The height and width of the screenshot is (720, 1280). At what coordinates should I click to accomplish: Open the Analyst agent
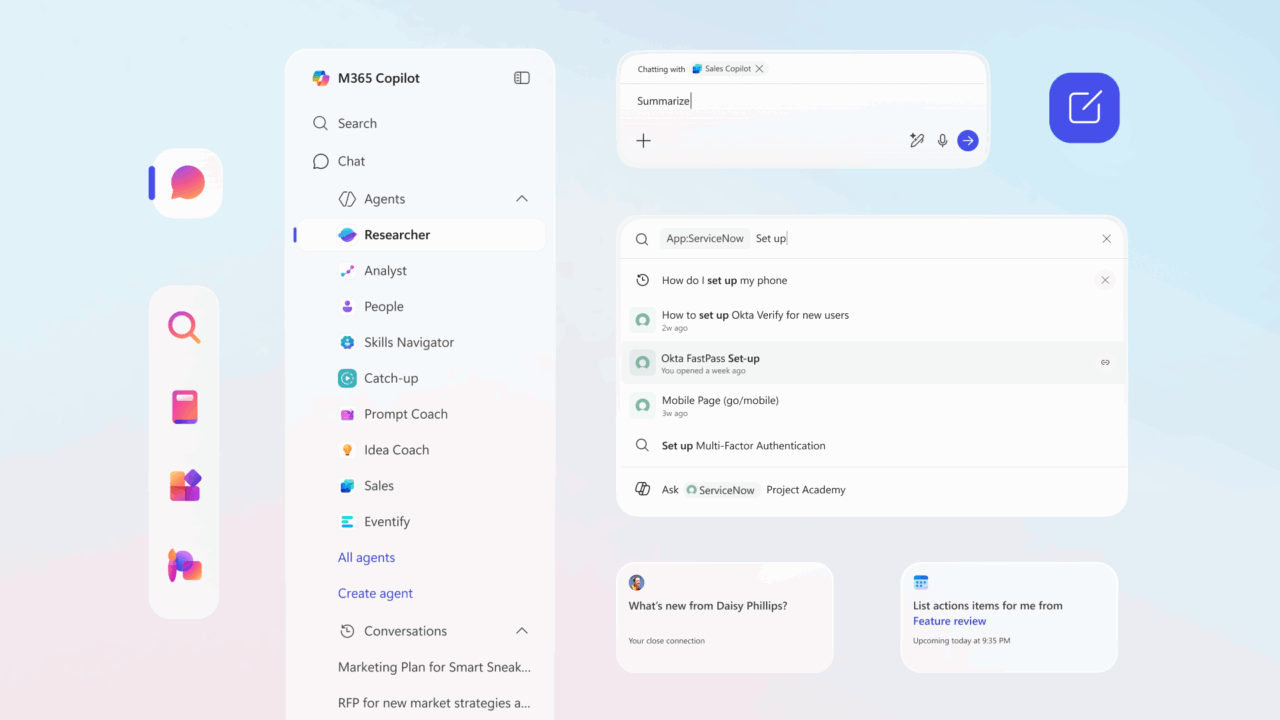[x=384, y=270]
